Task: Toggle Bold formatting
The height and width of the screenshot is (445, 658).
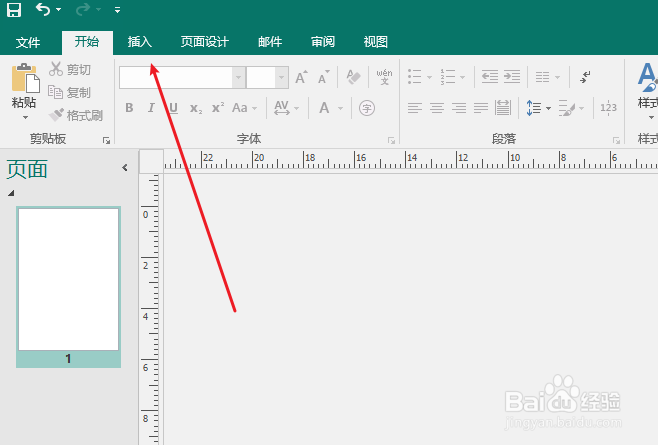Action: tap(129, 108)
